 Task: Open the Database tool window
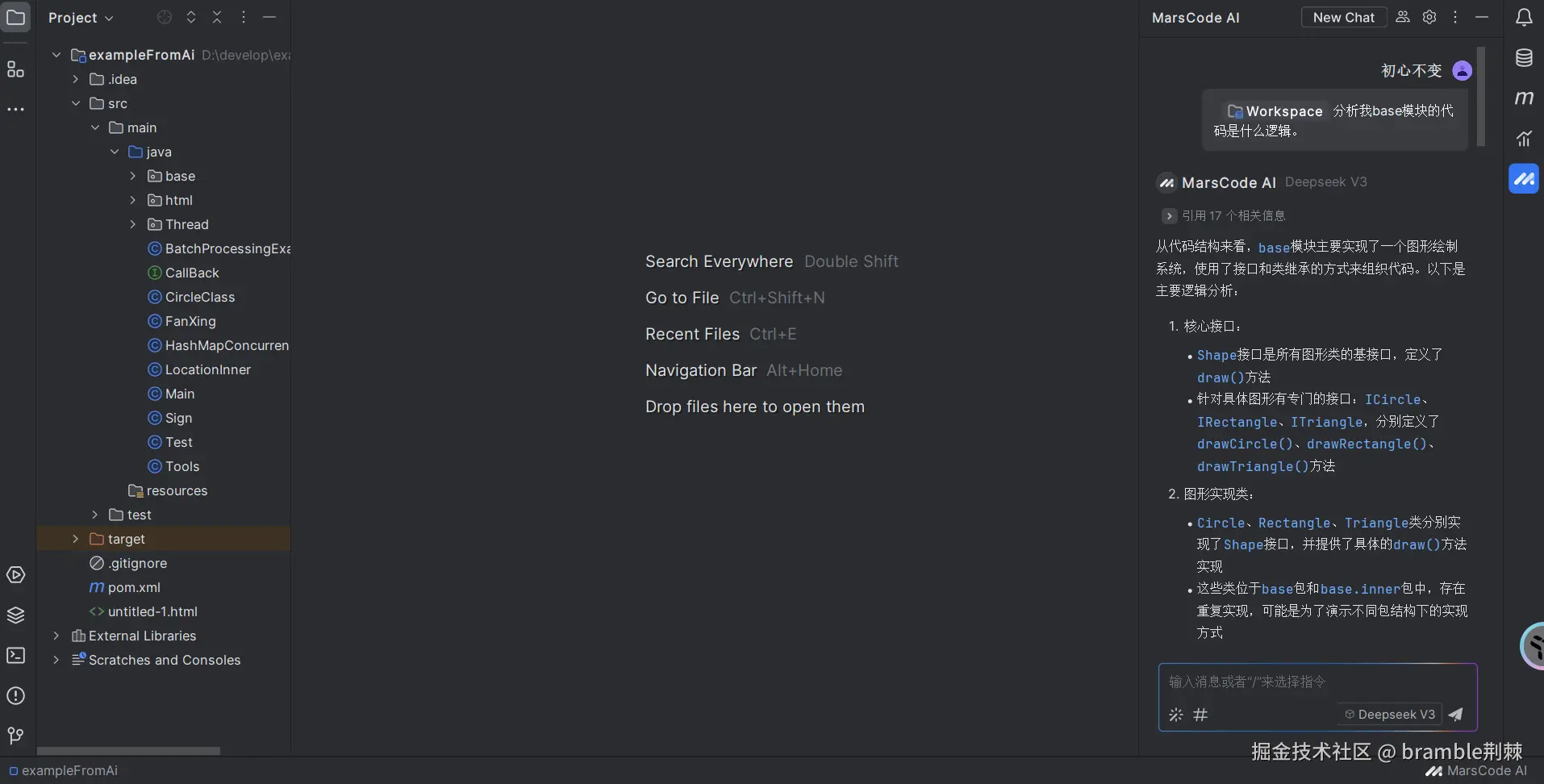(1523, 58)
